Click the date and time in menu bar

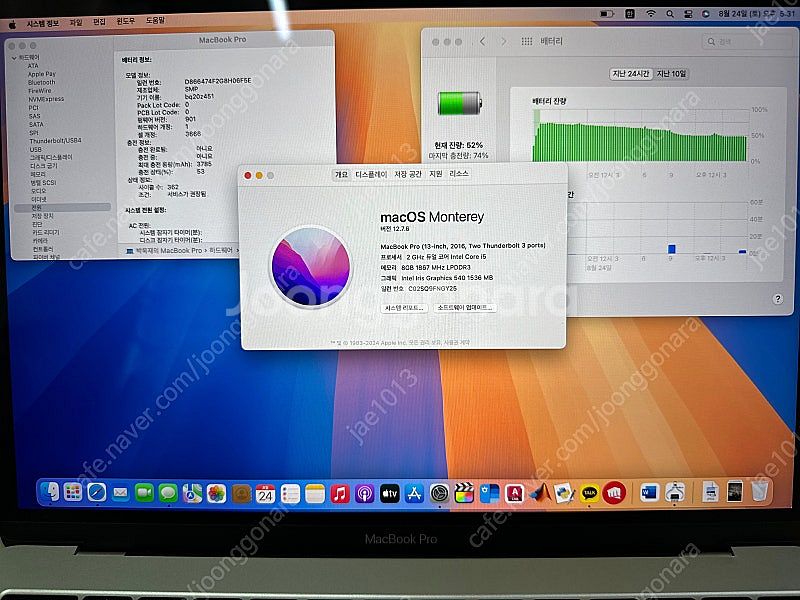click(756, 14)
